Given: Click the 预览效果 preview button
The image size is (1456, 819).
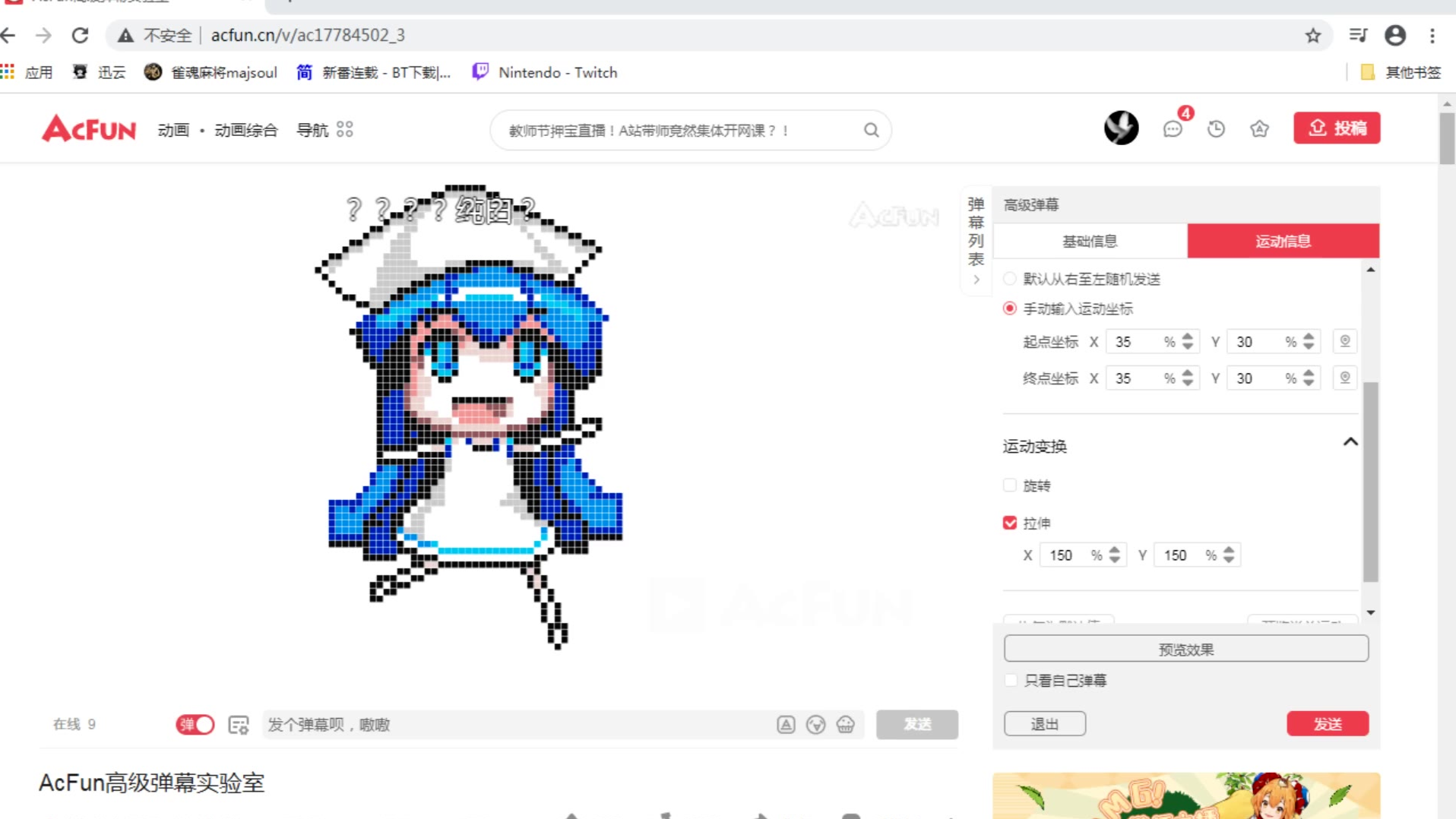Looking at the screenshot, I should click(x=1185, y=650).
